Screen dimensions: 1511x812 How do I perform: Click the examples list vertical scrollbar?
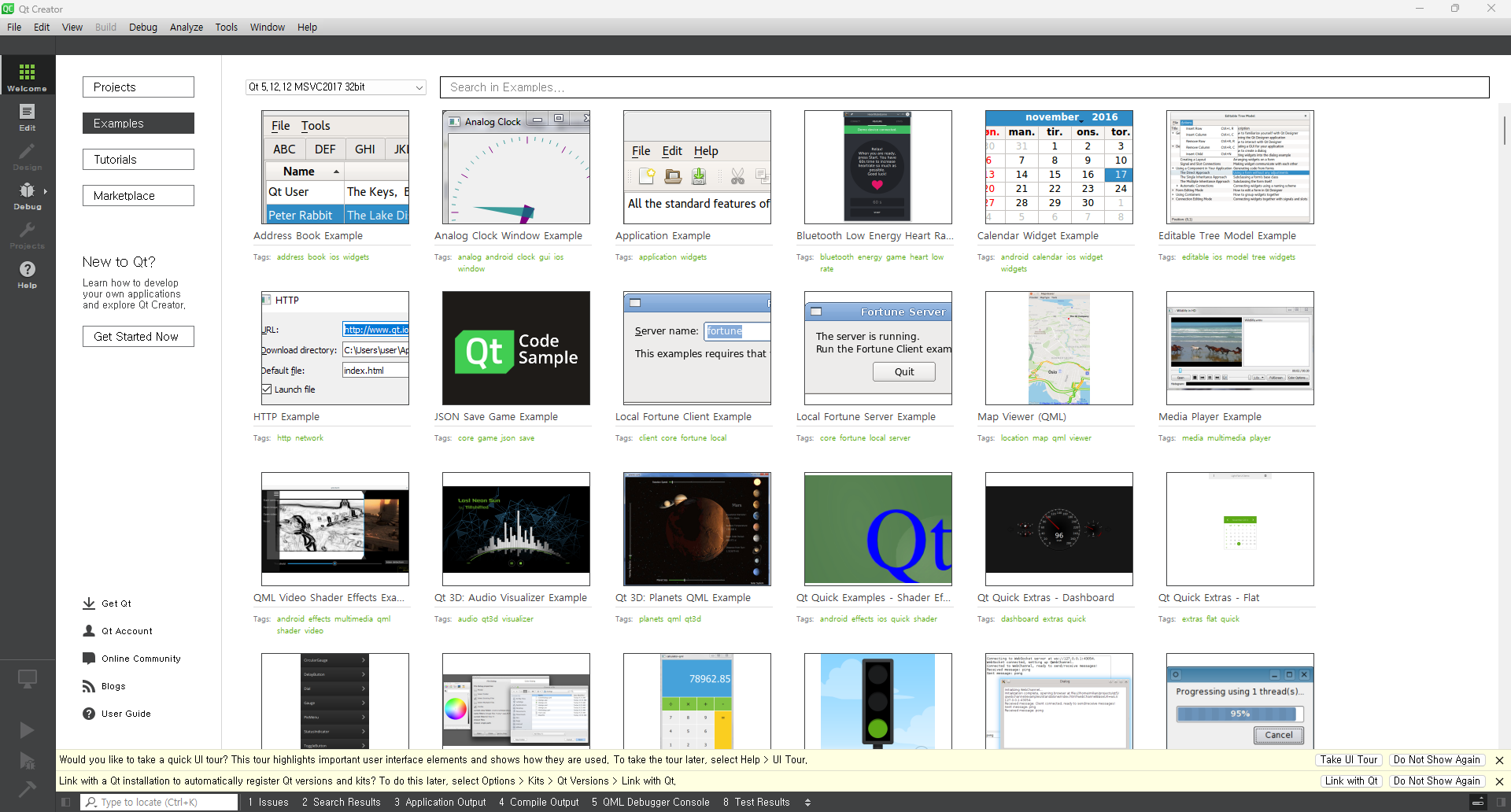(x=1505, y=131)
